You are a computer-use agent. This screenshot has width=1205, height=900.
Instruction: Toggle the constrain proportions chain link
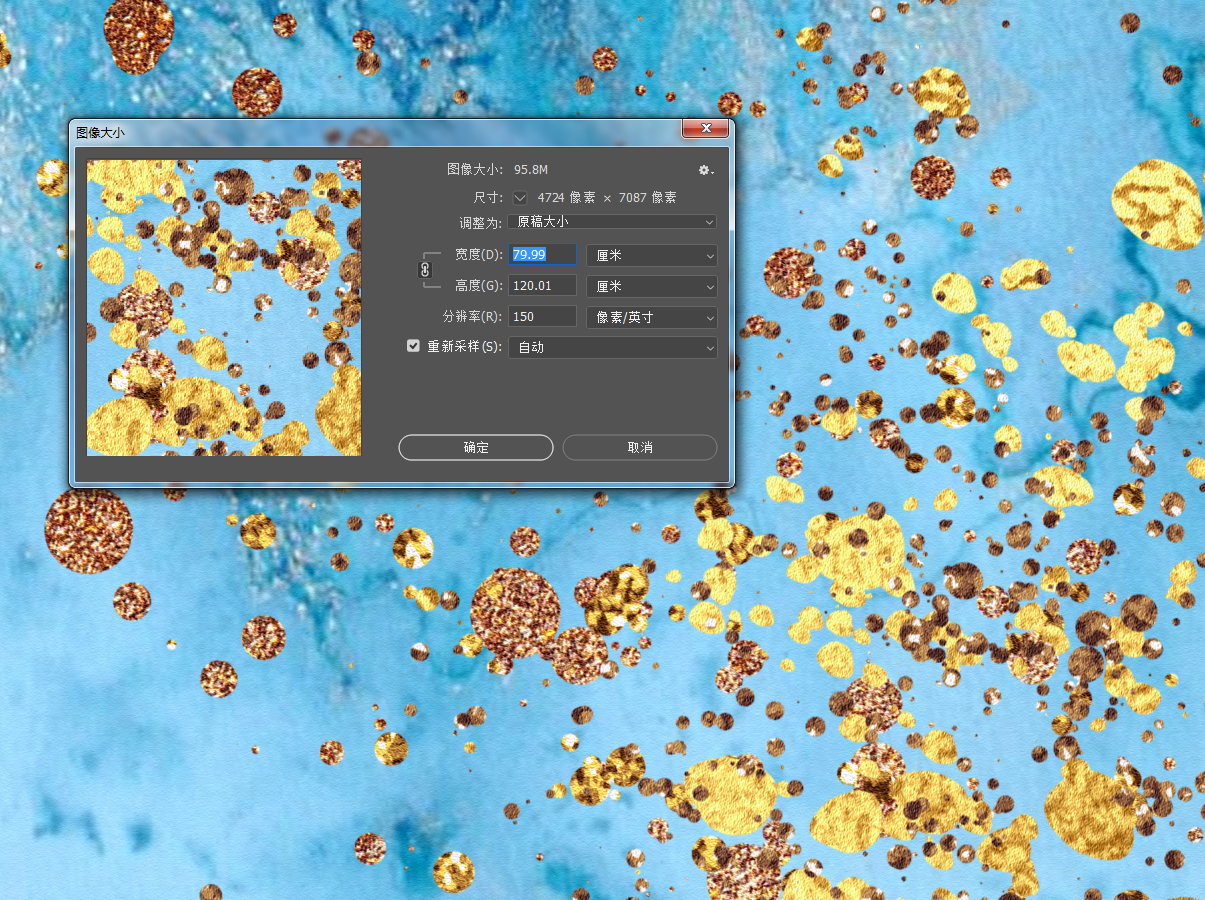(x=424, y=270)
